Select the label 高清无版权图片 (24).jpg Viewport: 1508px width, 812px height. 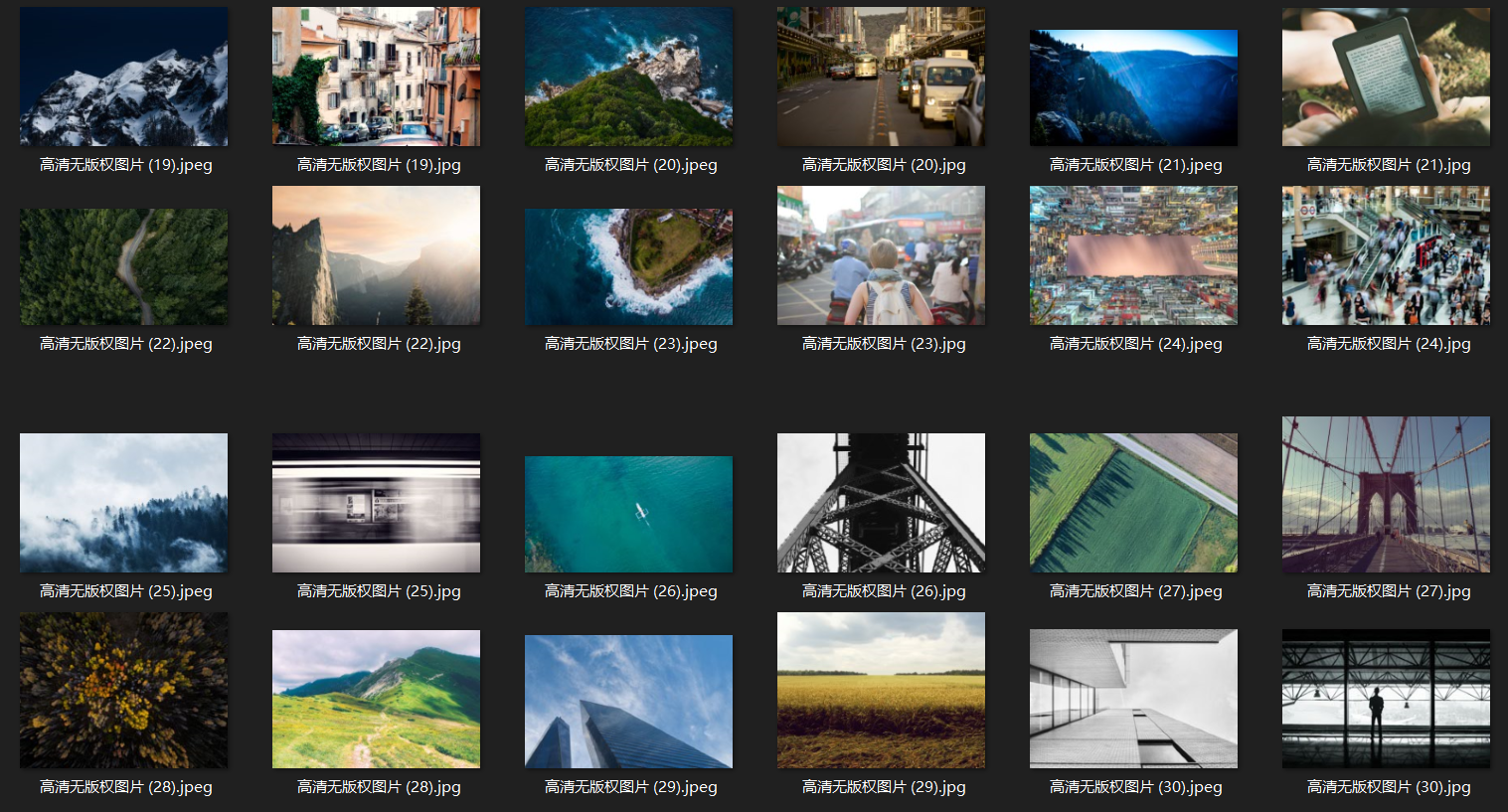pyautogui.click(x=1389, y=344)
